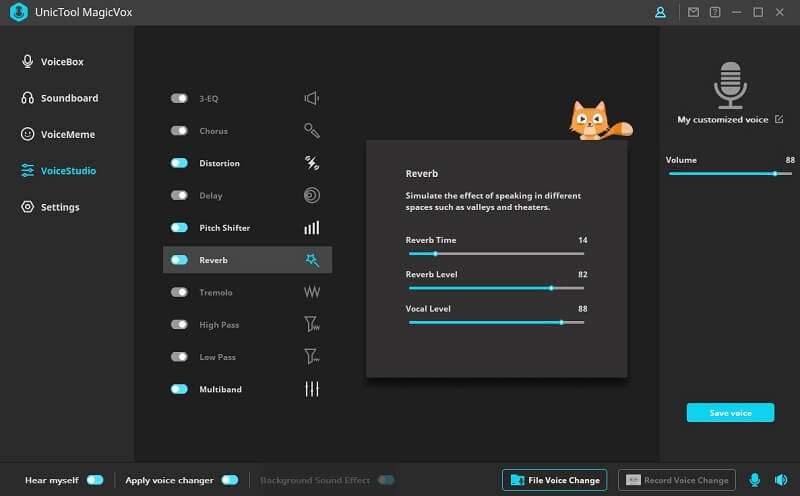Open the mail icon in the title bar

[x=694, y=12]
